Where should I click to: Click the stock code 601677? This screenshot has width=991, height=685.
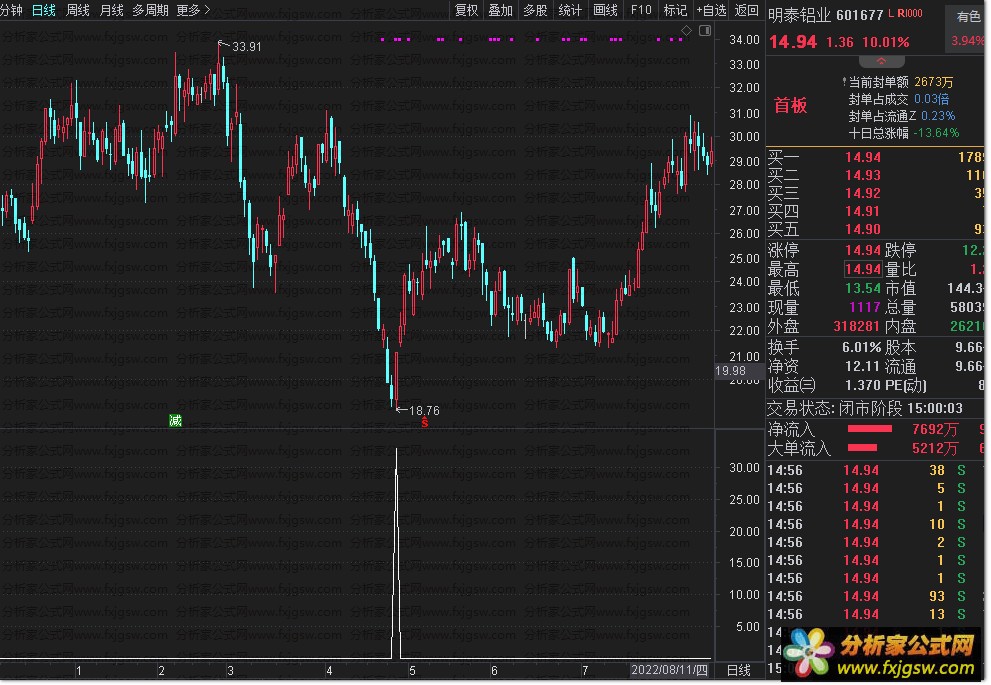coord(860,15)
